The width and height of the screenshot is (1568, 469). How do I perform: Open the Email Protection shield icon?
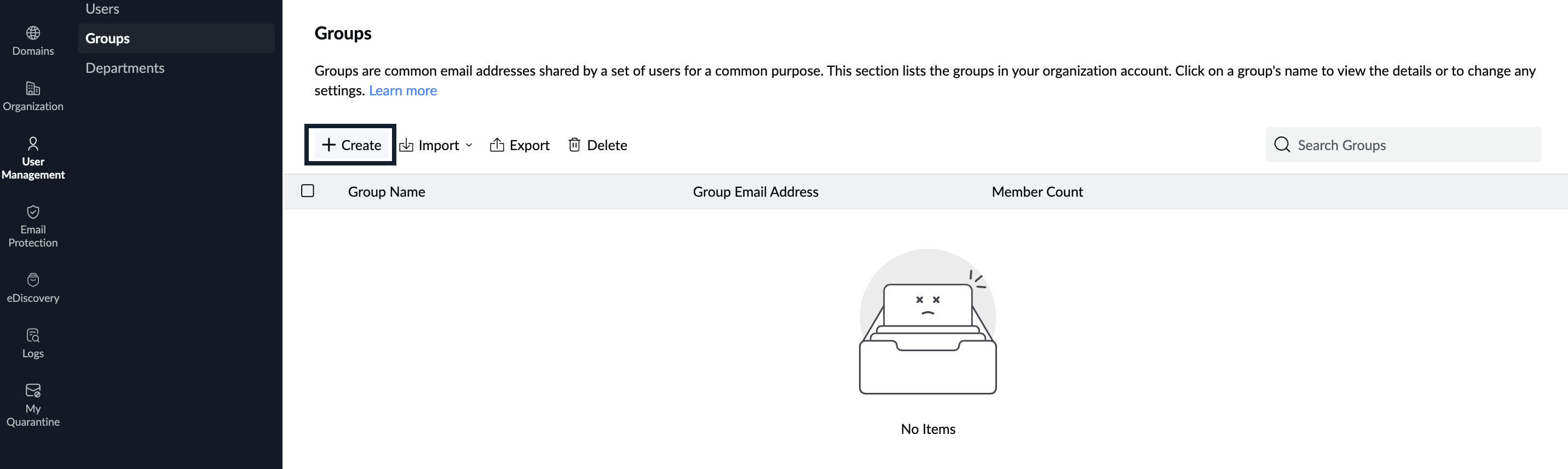33,212
